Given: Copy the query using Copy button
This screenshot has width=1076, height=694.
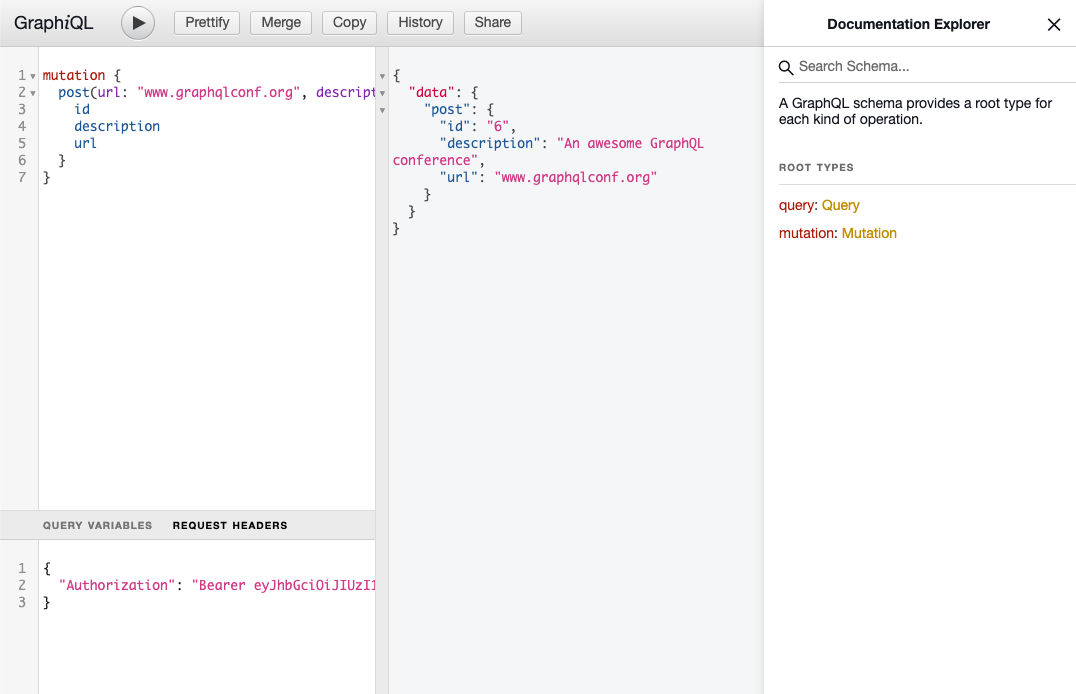Looking at the screenshot, I should click(x=349, y=23).
